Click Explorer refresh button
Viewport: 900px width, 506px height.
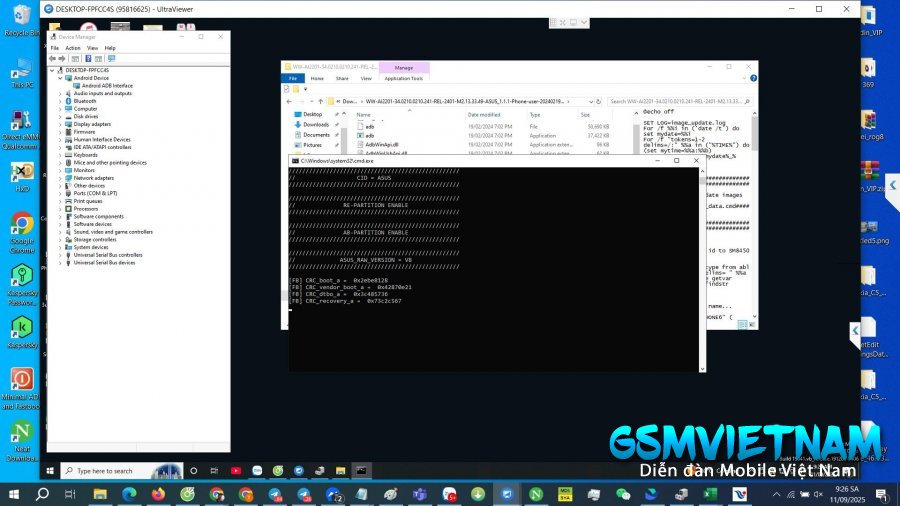pyautogui.click(x=598, y=102)
